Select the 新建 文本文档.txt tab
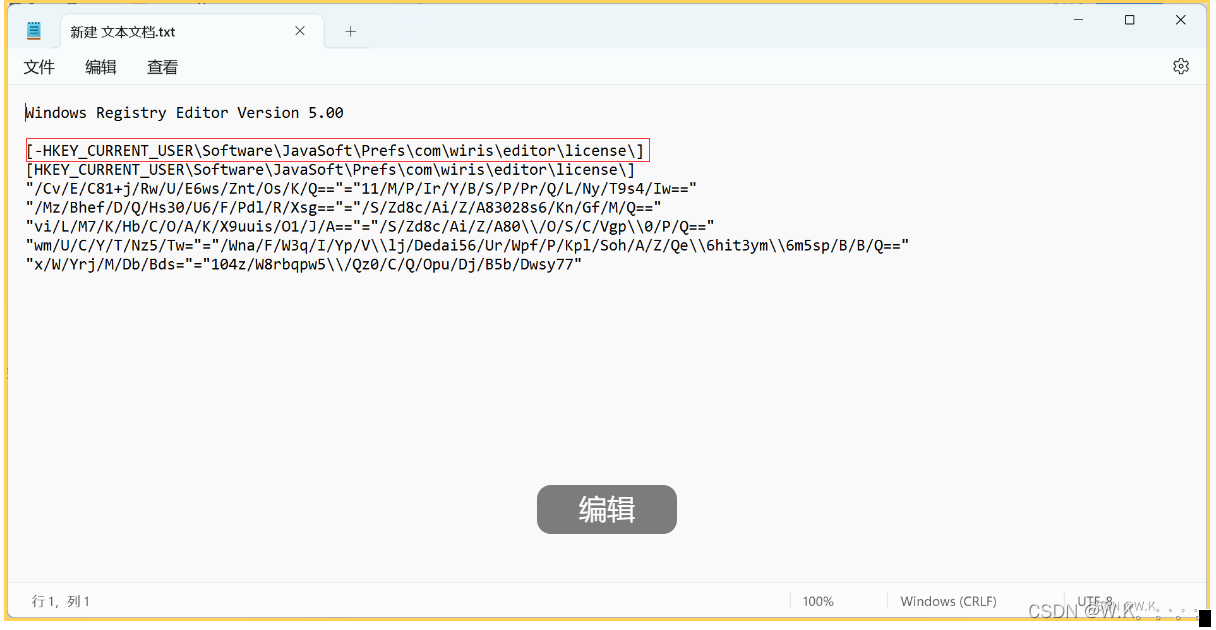 189,31
